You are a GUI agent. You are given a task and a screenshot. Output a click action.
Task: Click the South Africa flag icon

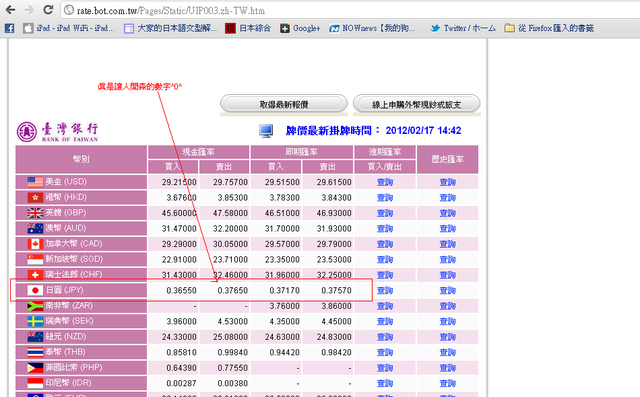(x=35, y=306)
